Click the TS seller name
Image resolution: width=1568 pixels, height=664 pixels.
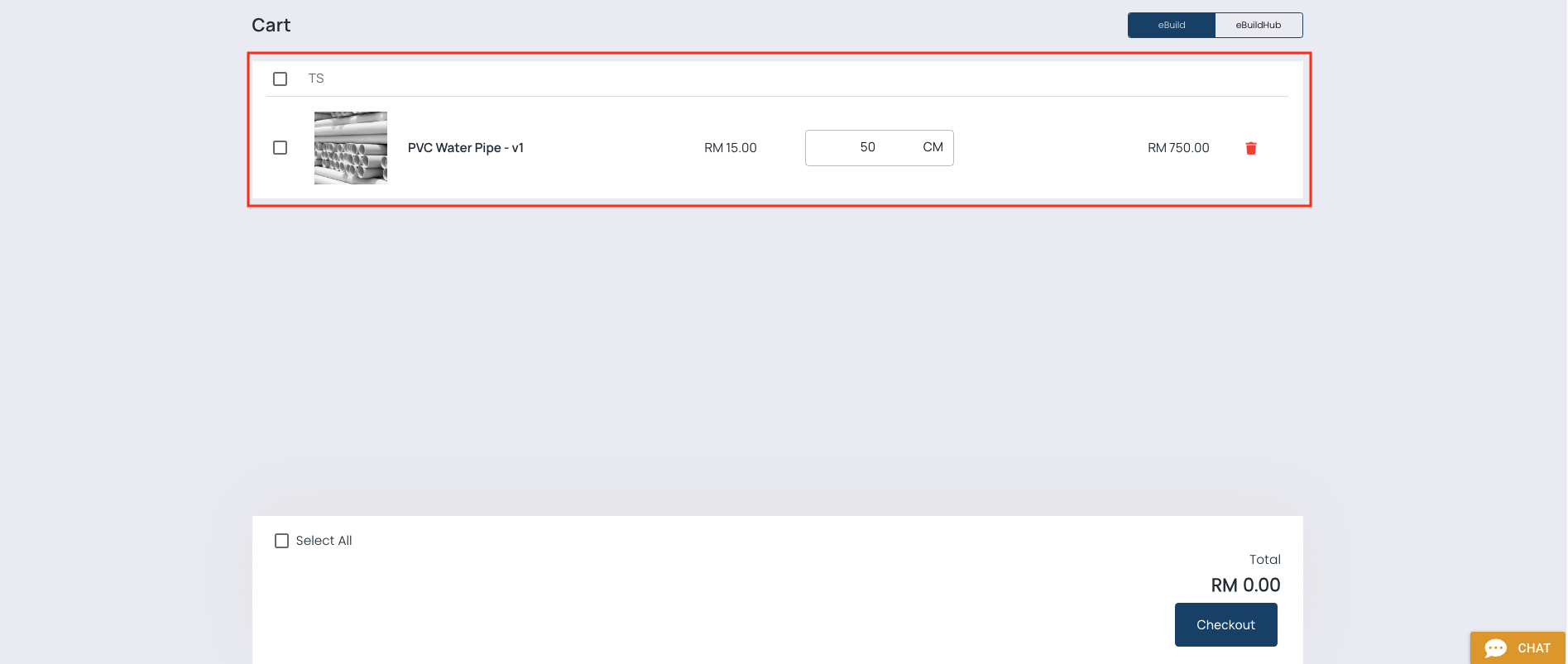(x=316, y=79)
